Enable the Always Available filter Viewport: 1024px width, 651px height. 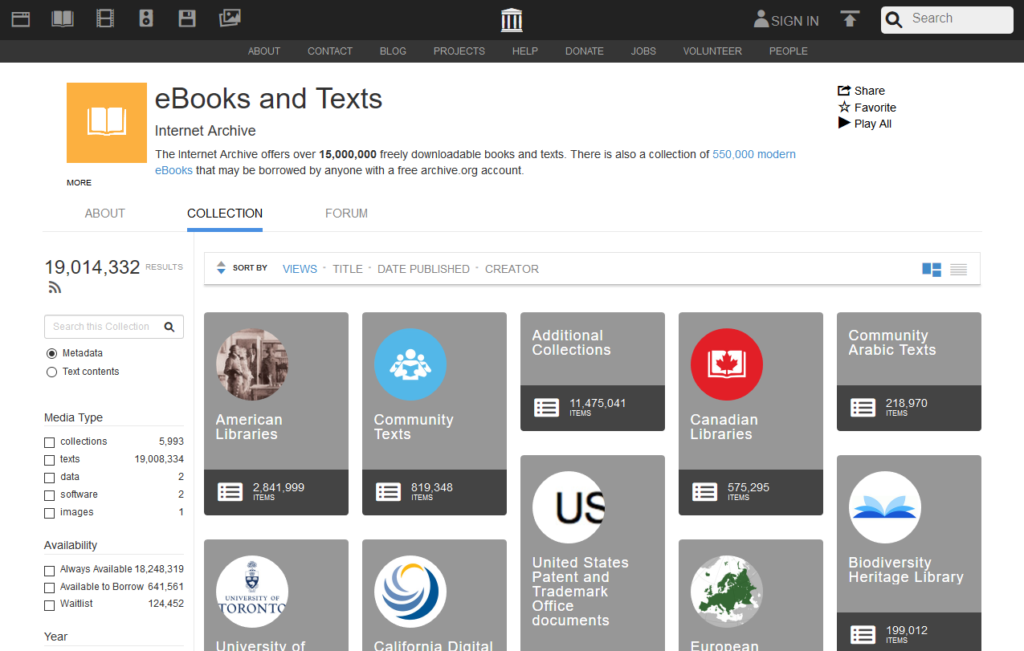tap(50, 570)
